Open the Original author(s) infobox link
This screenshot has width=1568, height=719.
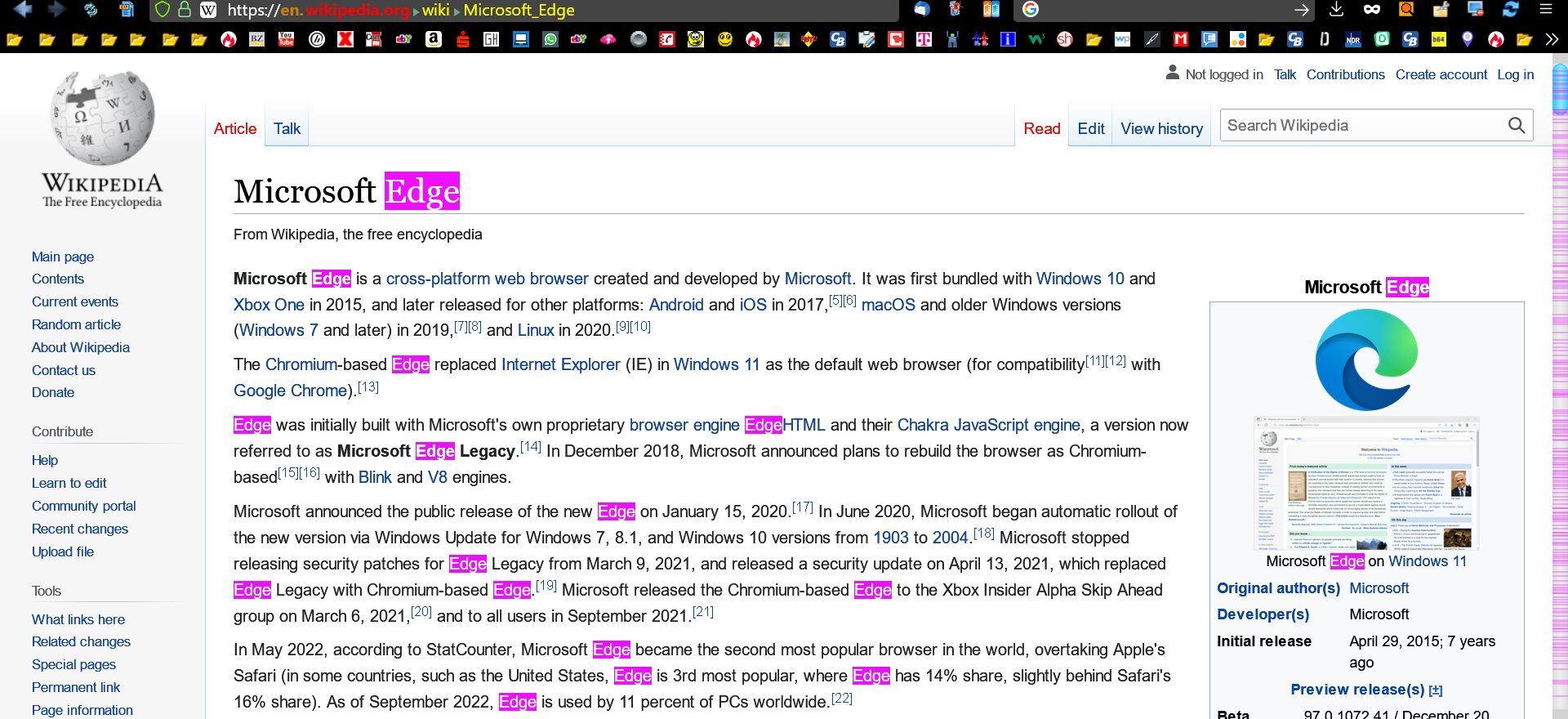[1279, 588]
